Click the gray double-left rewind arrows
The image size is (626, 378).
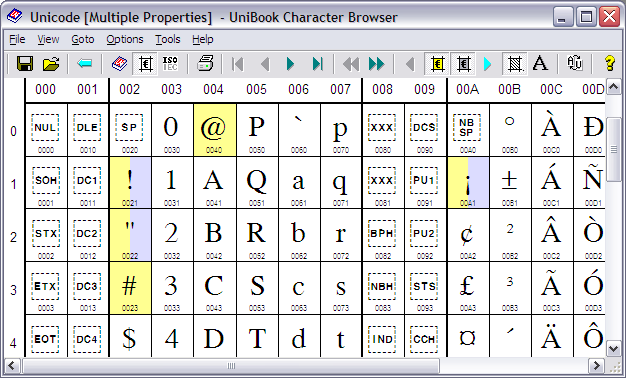coord(351,64)
